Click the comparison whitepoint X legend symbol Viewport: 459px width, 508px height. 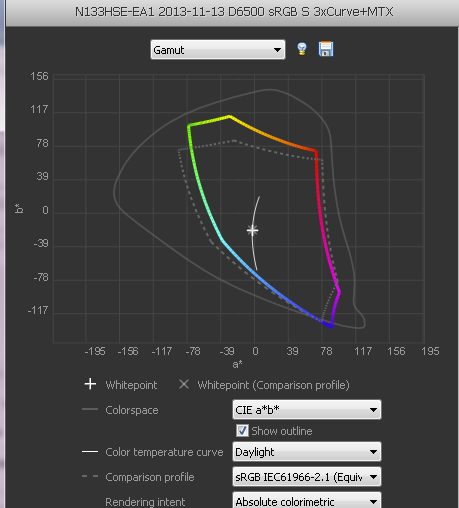coord(184,384)
